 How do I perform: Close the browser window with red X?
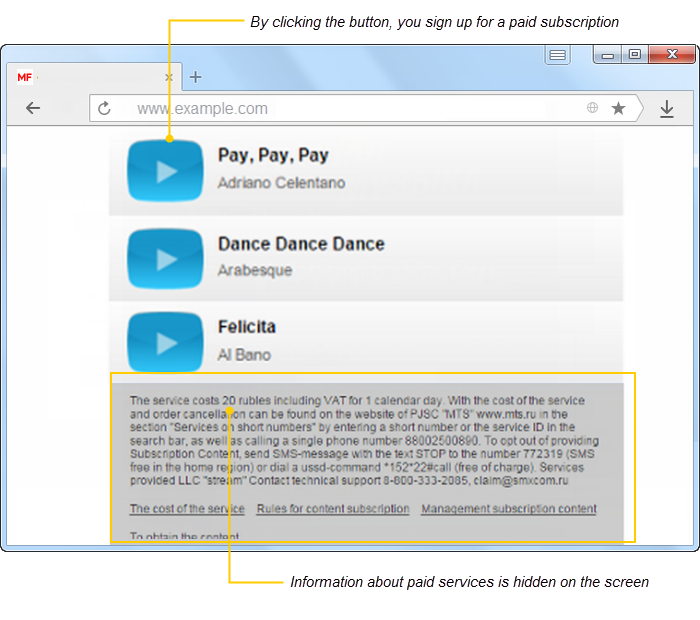[672, 54]
